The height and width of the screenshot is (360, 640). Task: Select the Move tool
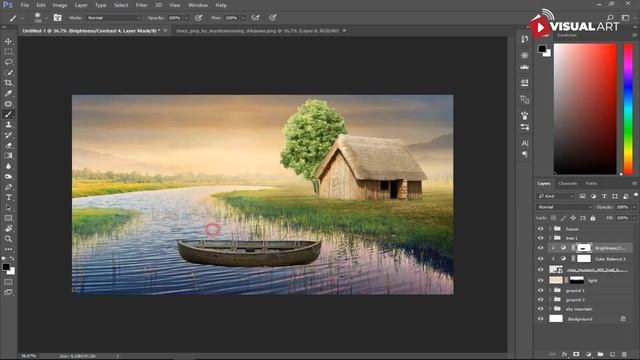[x=8, y=41]
